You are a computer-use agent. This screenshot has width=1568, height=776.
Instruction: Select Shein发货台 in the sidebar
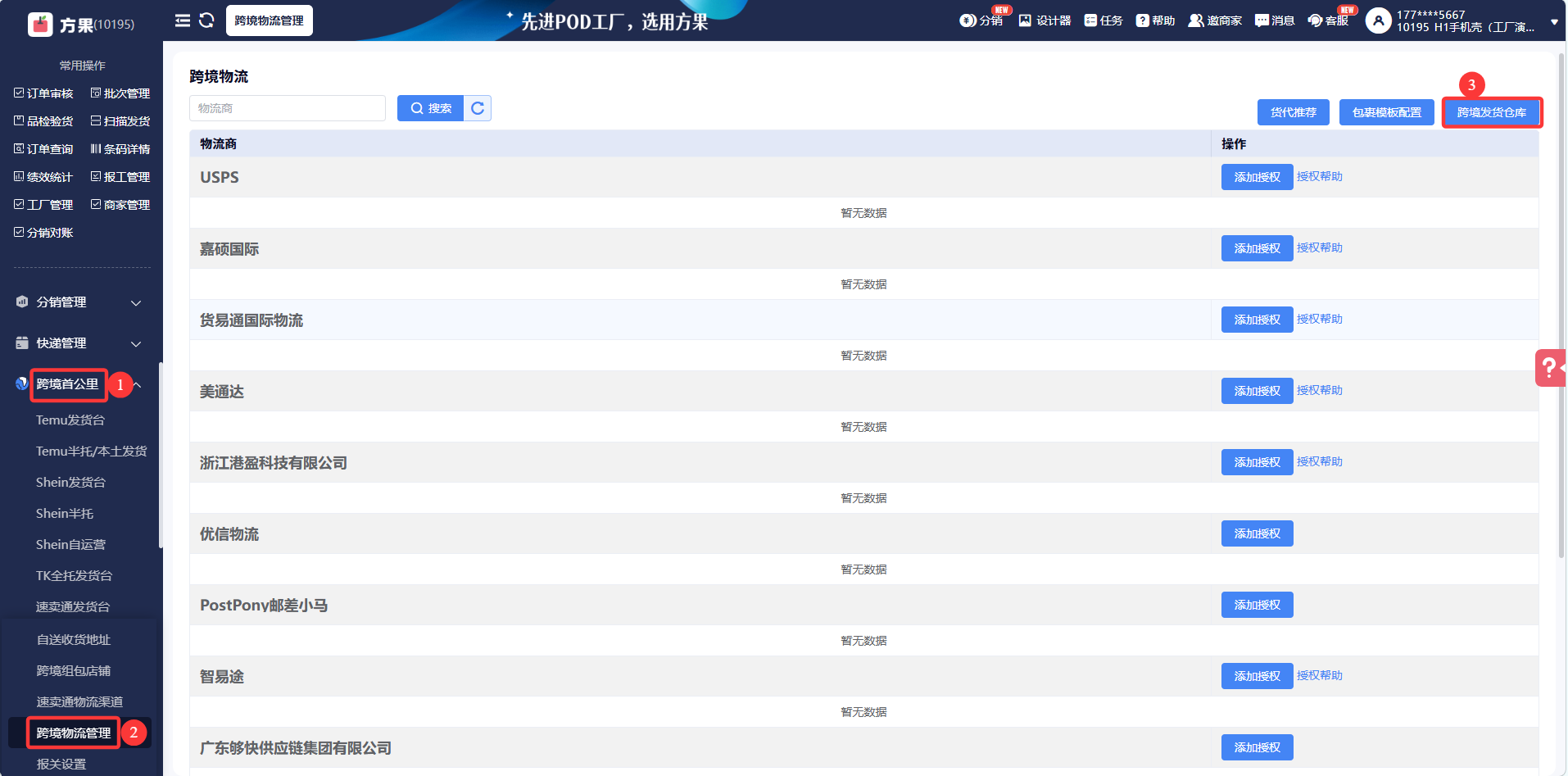pos(70,483)
